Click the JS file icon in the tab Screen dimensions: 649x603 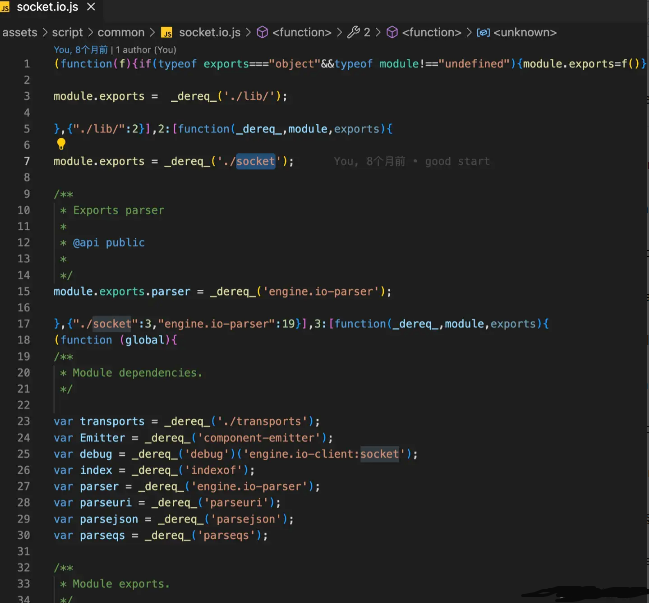(5, 7)
